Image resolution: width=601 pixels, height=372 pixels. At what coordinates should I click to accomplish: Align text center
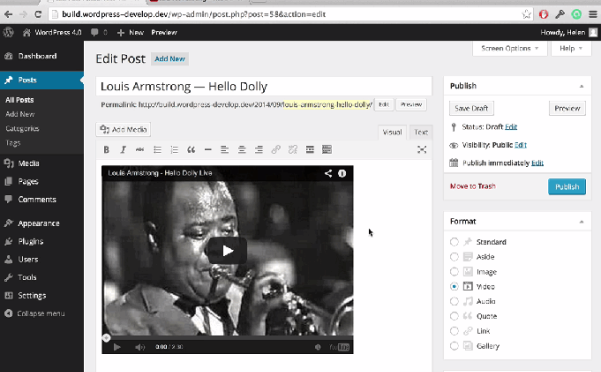point(241,150)
